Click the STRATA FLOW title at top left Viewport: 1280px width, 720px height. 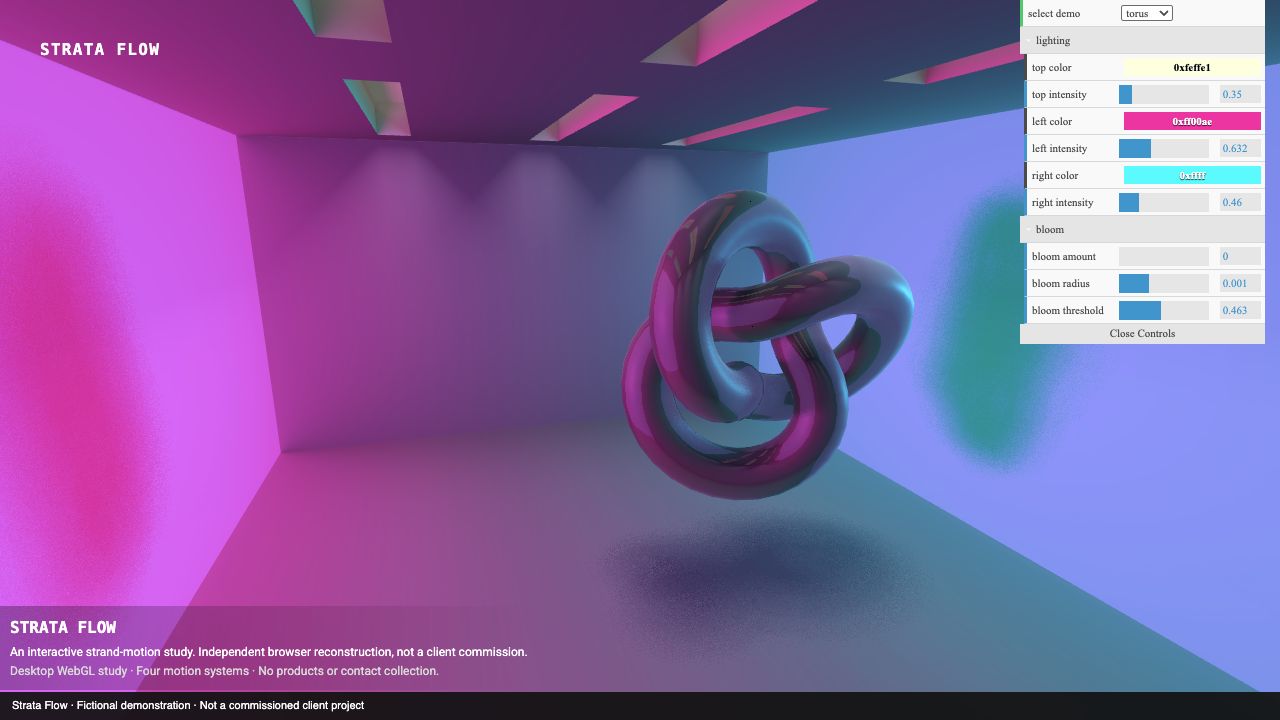[x=100, y=49]
